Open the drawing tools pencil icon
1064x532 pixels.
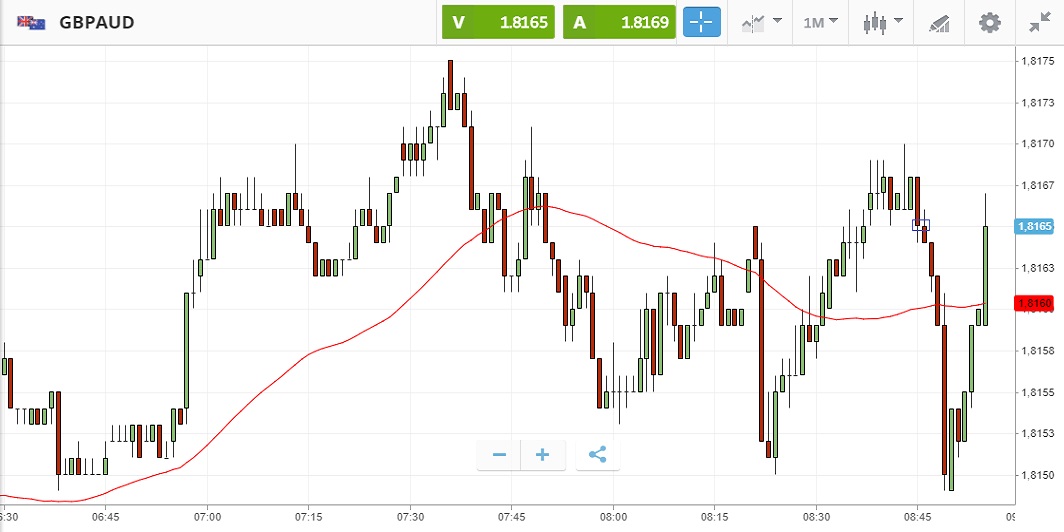(938, 22)
